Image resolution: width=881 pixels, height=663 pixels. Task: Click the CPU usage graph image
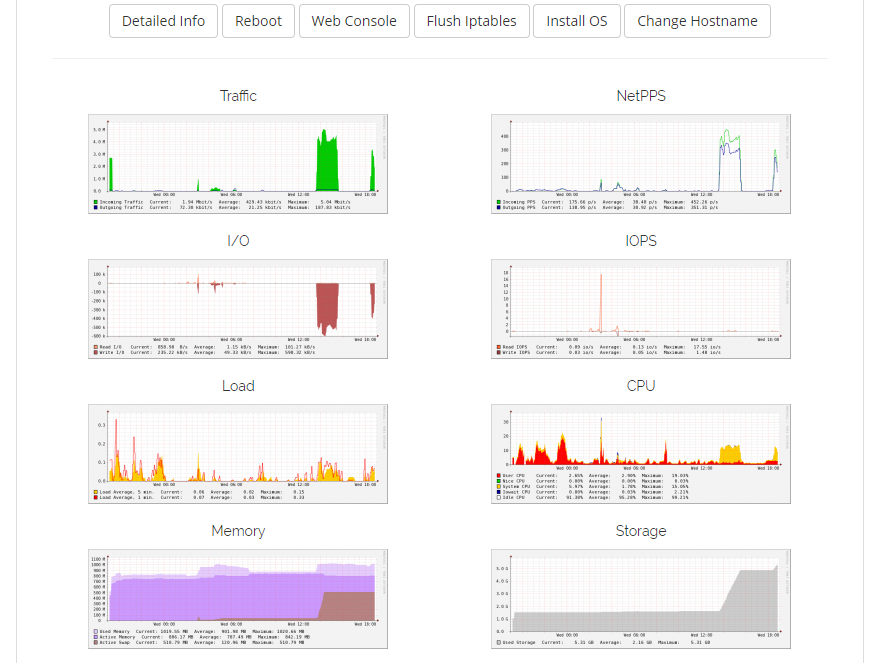pyautogui.click(x=641, y=453)
